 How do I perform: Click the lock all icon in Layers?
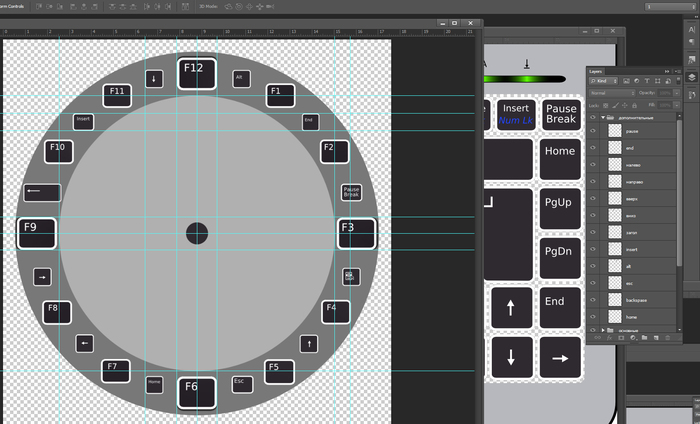[636, 105]
